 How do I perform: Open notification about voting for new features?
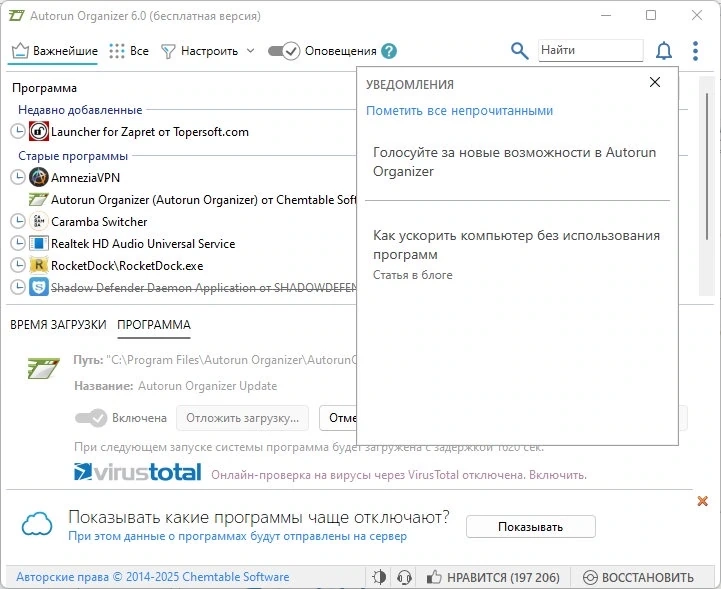[514, 162]
